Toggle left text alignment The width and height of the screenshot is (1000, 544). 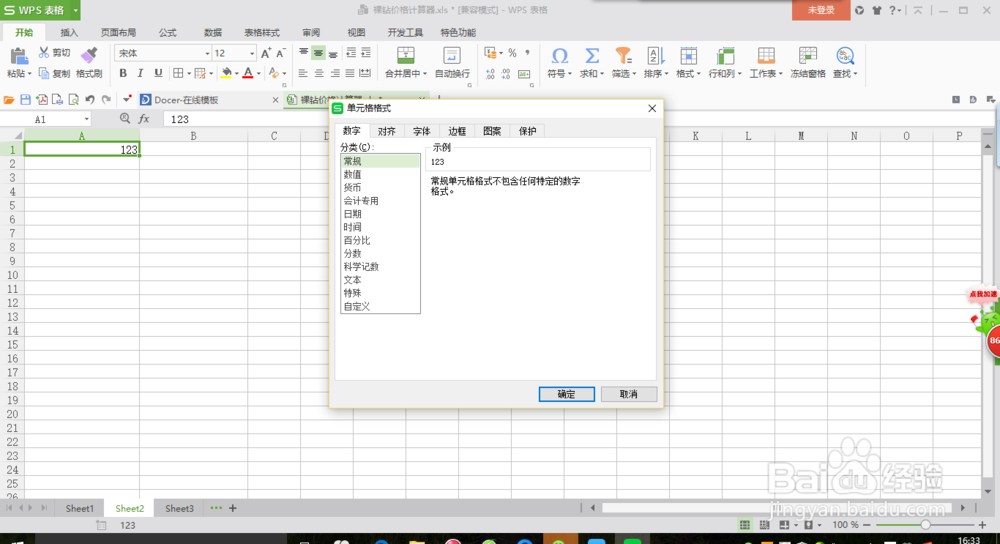coord(303,73)
